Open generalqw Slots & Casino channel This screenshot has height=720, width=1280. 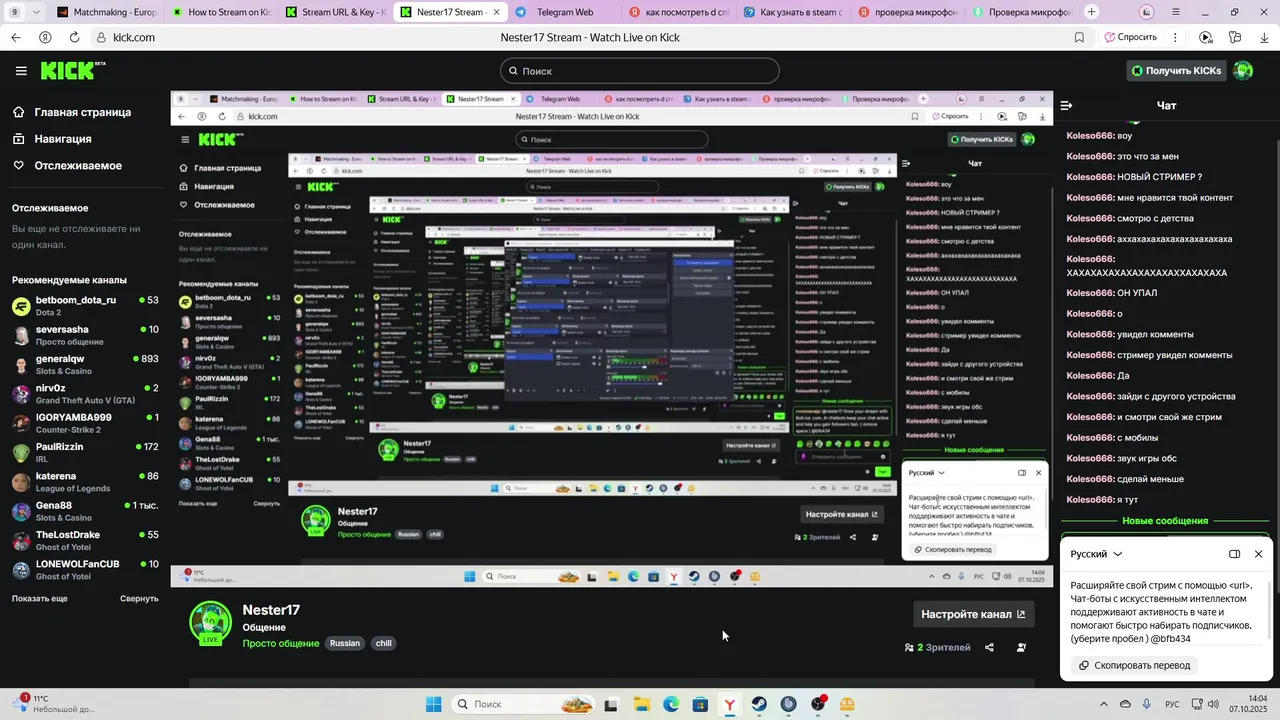(x=85, y=365)
